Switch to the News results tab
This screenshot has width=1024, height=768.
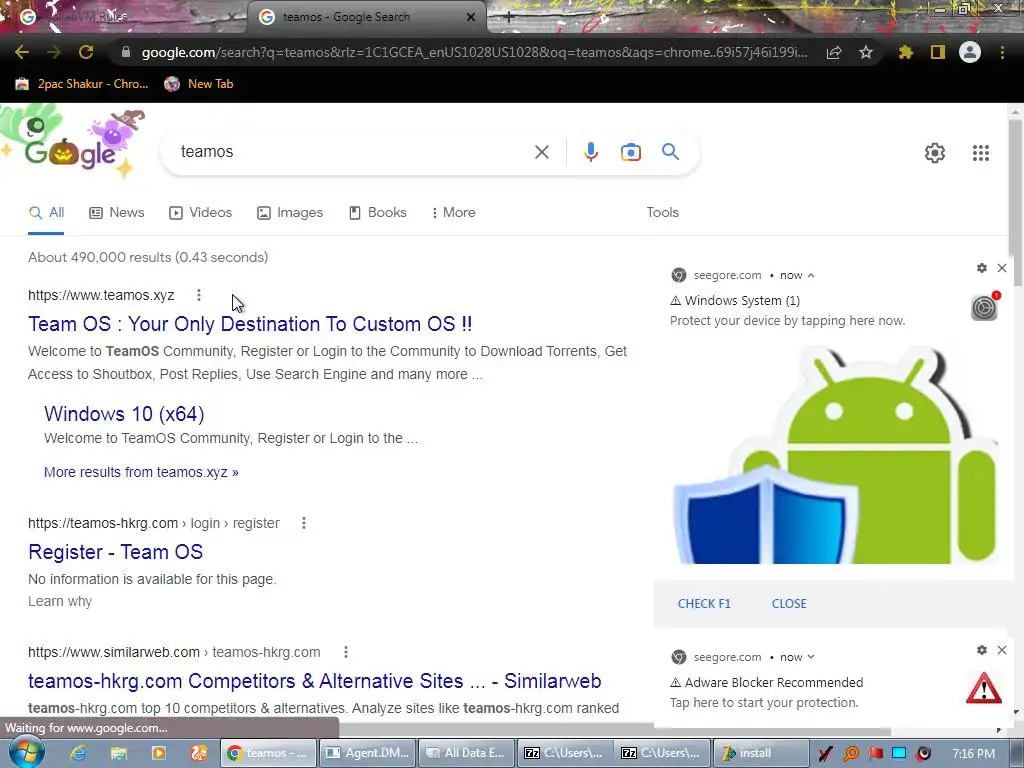117,212
